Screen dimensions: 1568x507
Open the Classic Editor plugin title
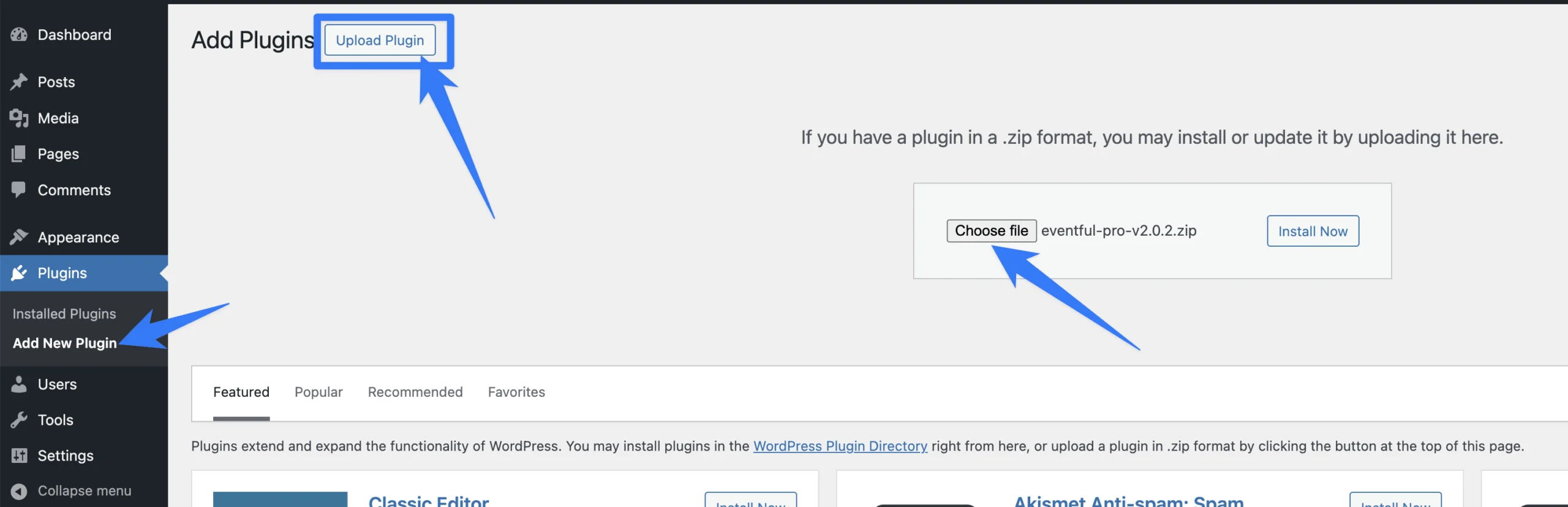pyautogui.click(x=429, y=501)
